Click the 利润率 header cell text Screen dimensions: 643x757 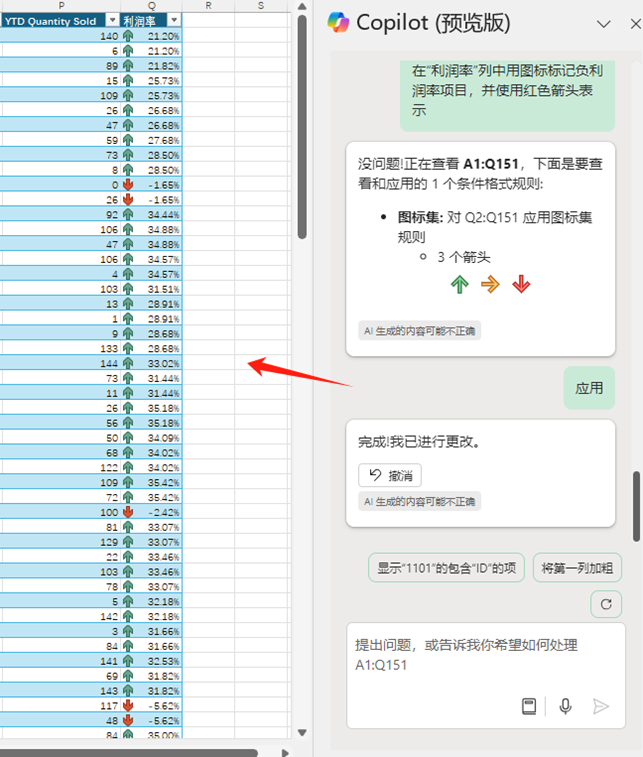tap(140, 21)
